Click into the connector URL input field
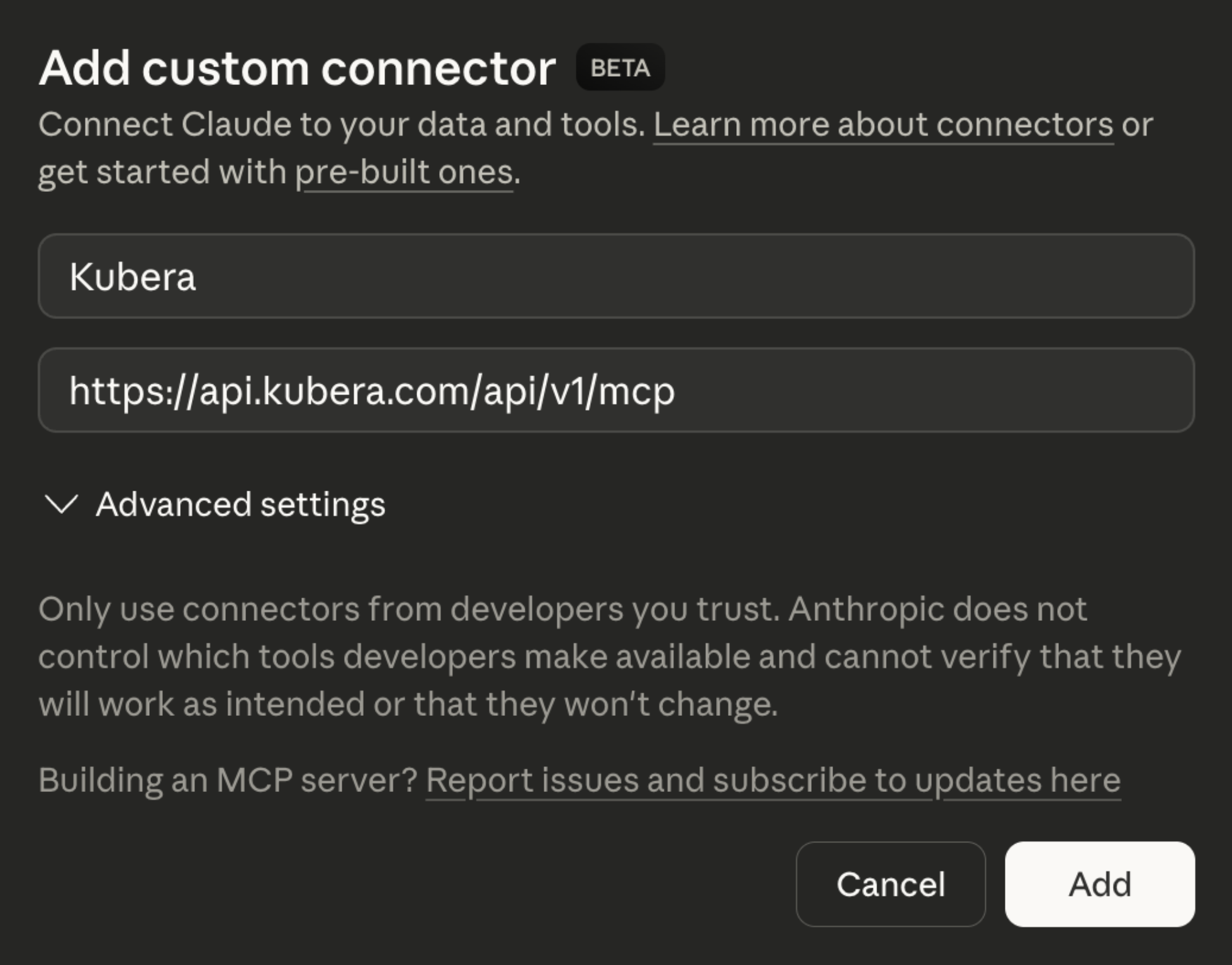The height and width of the screenshot is (965, 1232). coord(881,390)
